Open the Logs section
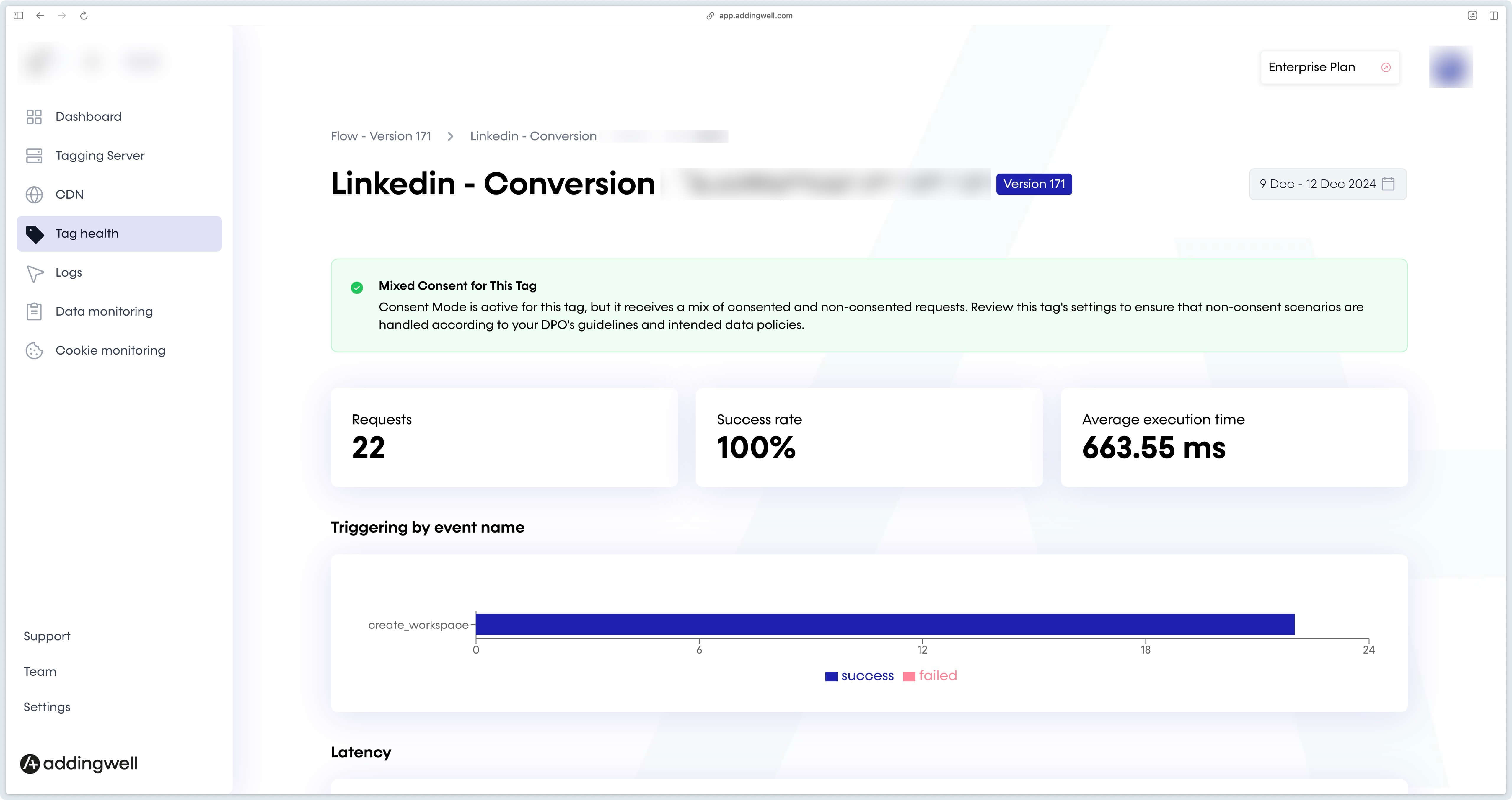 (x=119, y=273)
